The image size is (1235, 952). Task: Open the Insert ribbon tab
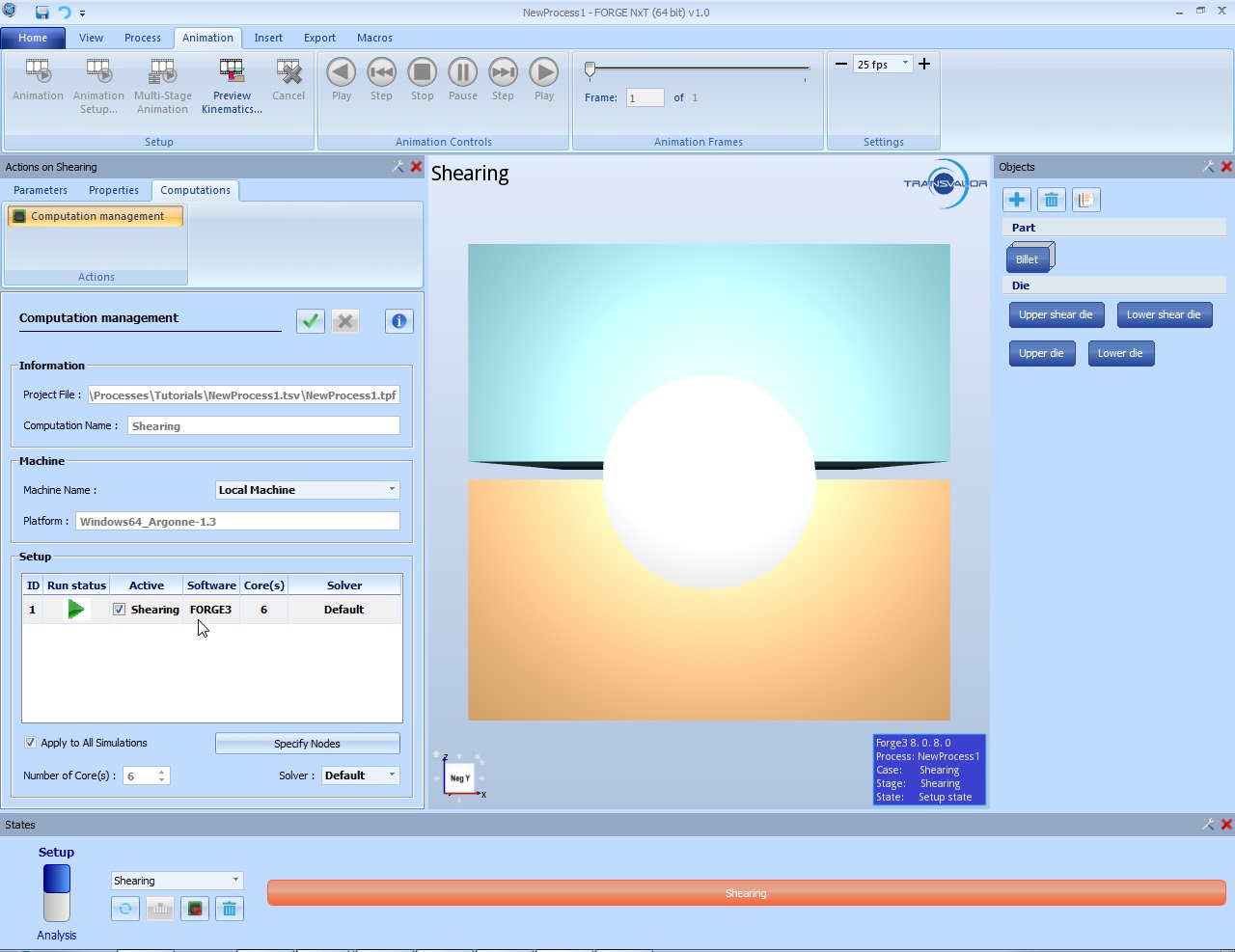(x=268, y=38)
